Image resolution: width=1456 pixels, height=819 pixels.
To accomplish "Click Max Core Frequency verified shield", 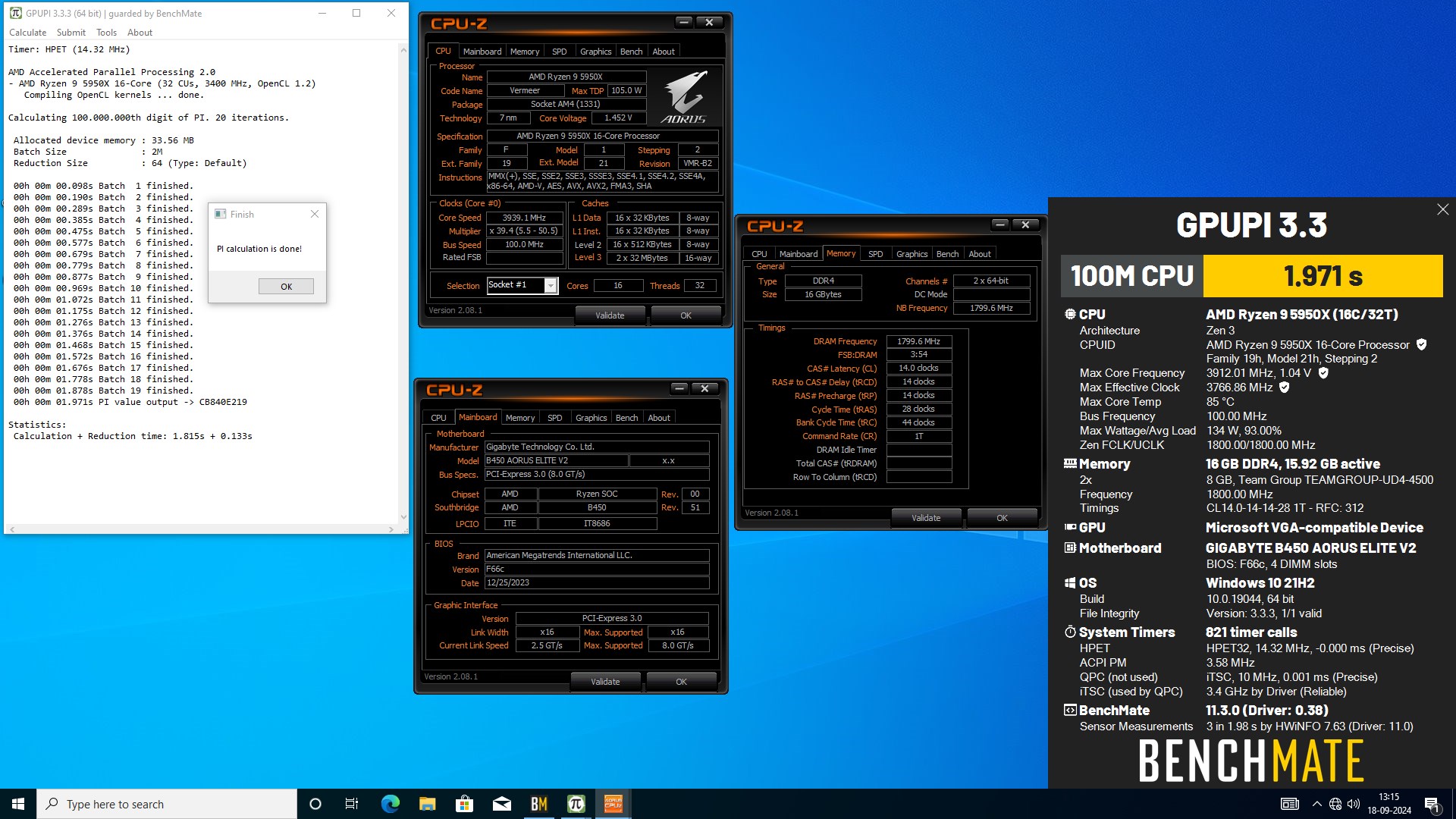I will click(1323, 373).
